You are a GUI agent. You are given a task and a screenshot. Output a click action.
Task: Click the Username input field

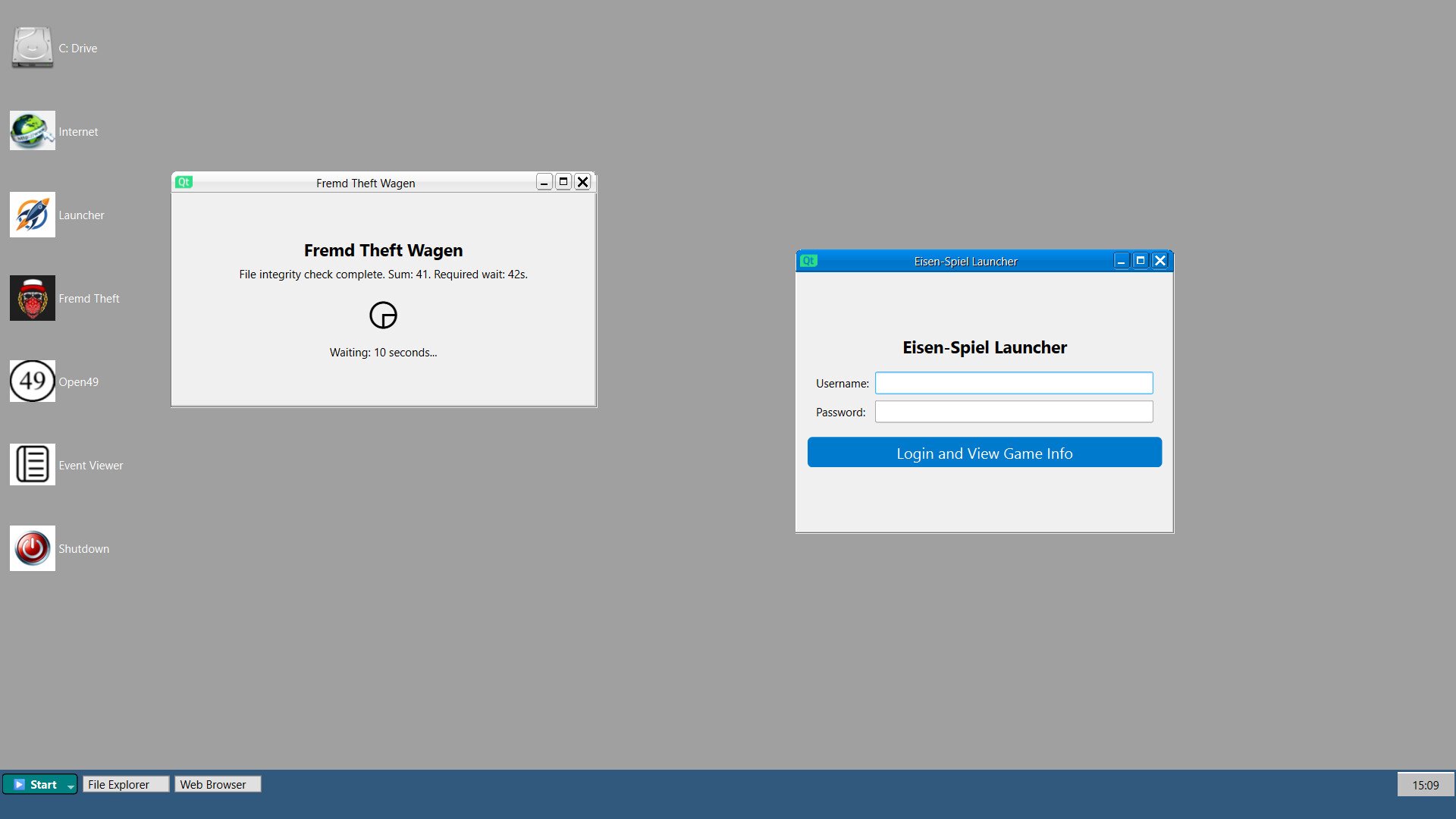[1014, 383]
